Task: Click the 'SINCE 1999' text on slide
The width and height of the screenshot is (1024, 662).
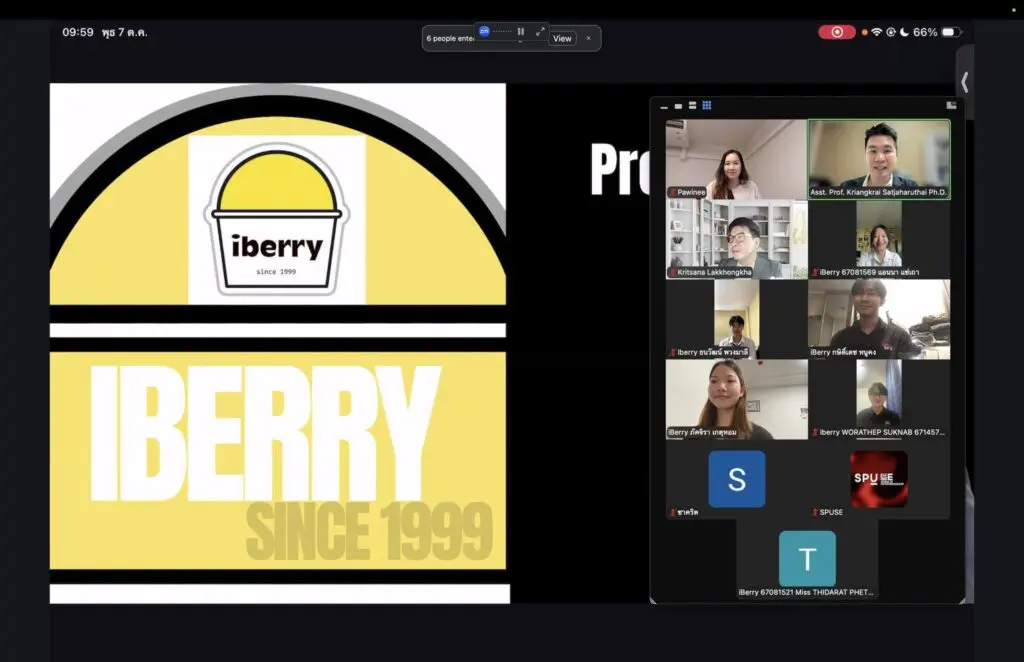Action: (369, 531)
